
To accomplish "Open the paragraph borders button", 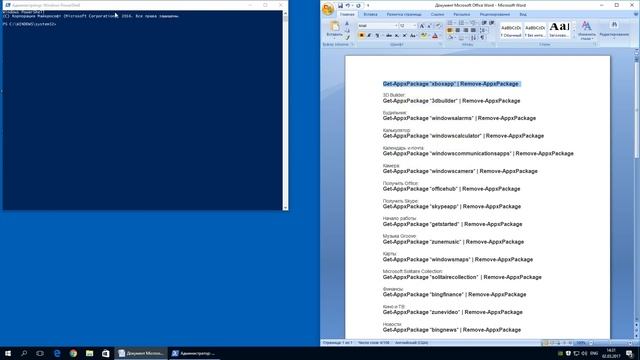I will coord(462,38).
